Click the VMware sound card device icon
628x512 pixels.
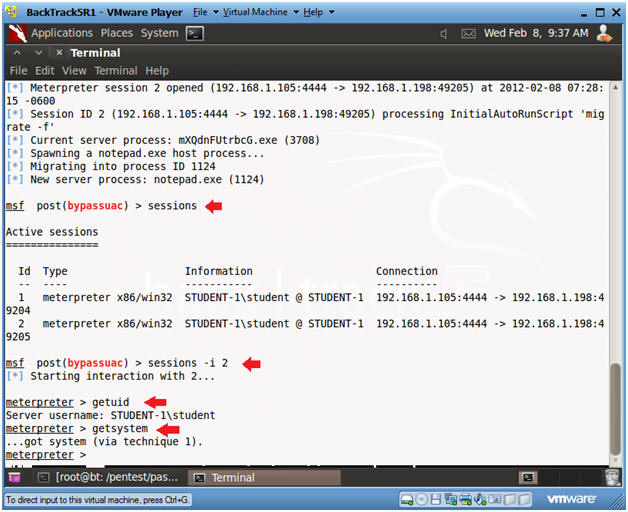point(479,499)
